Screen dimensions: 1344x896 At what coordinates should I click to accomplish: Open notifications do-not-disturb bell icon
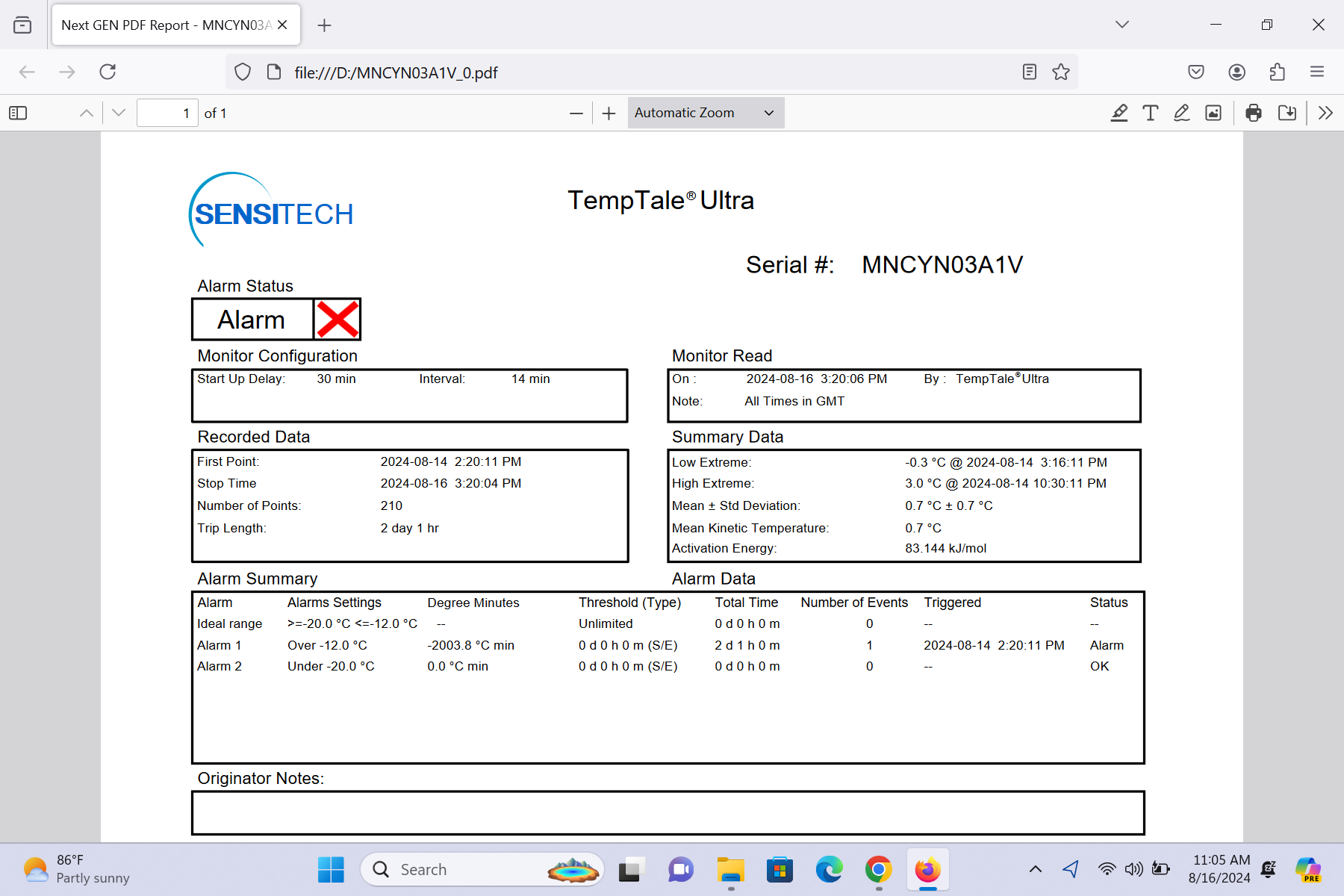[1269, 869]
